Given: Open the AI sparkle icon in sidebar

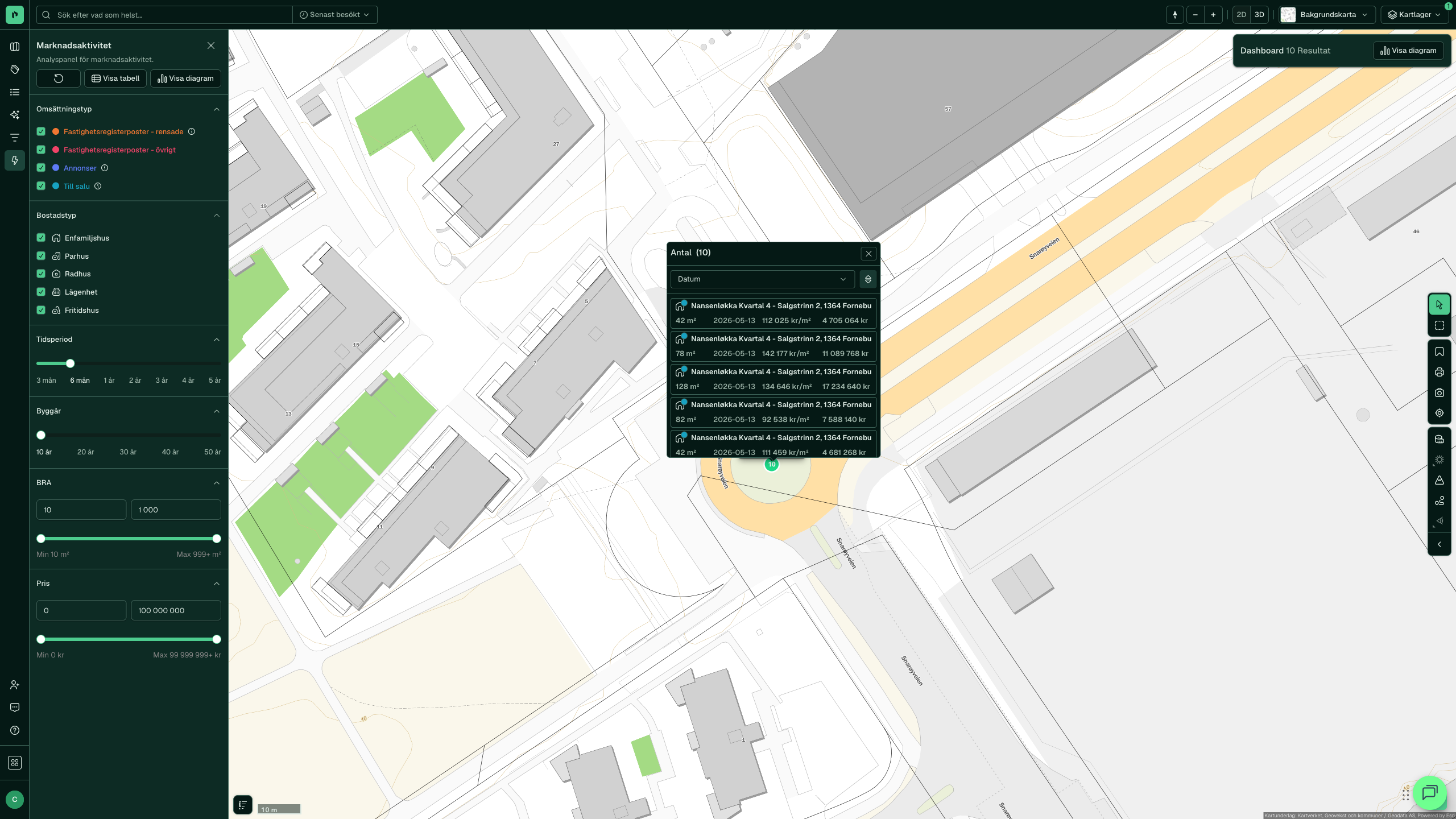Looking at the screenshot, I should 15,115.
